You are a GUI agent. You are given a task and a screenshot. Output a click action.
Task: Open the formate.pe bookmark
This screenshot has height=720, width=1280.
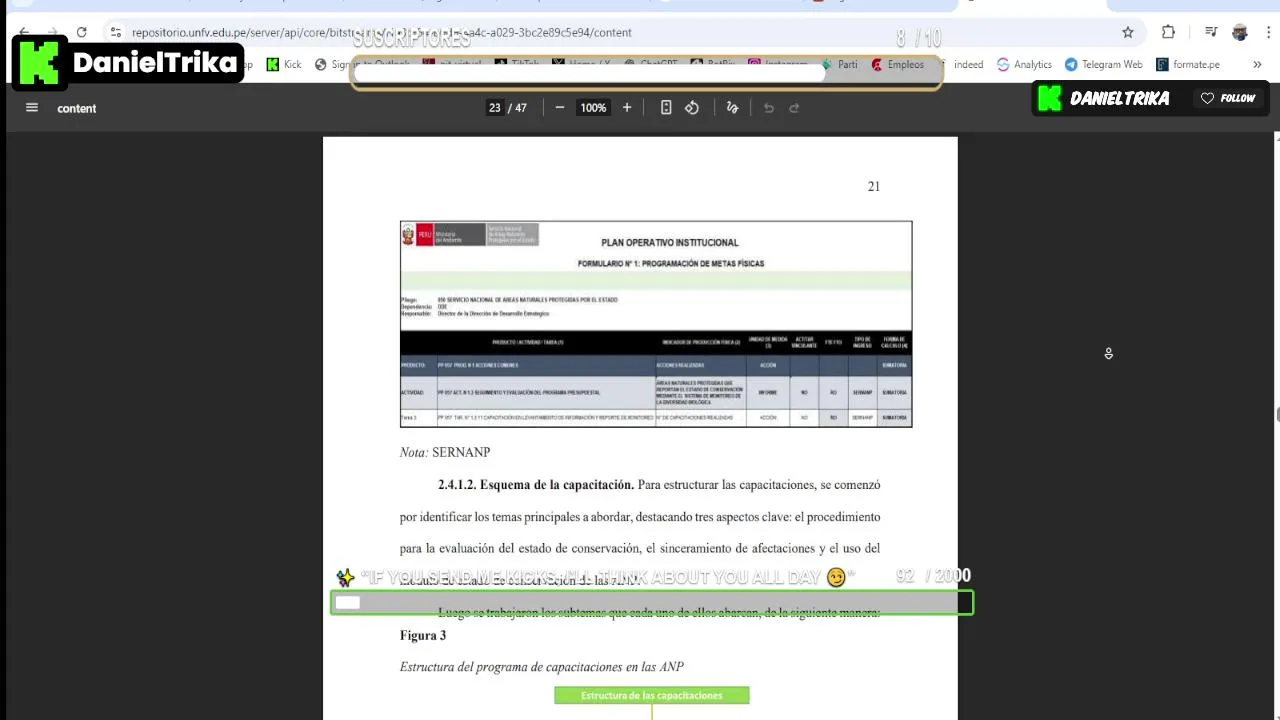coord(1188,64)
